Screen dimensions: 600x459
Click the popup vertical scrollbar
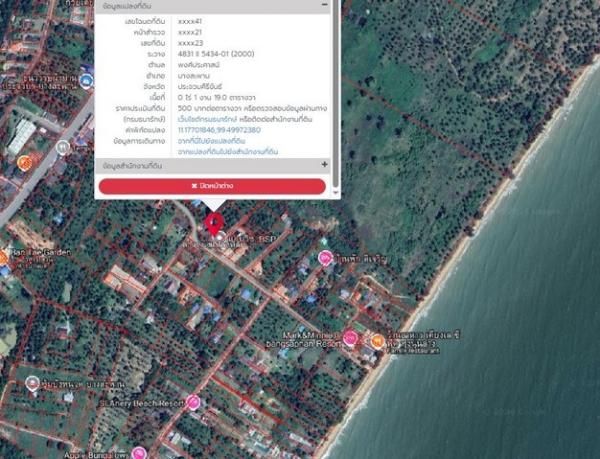[x=336, y=94]
